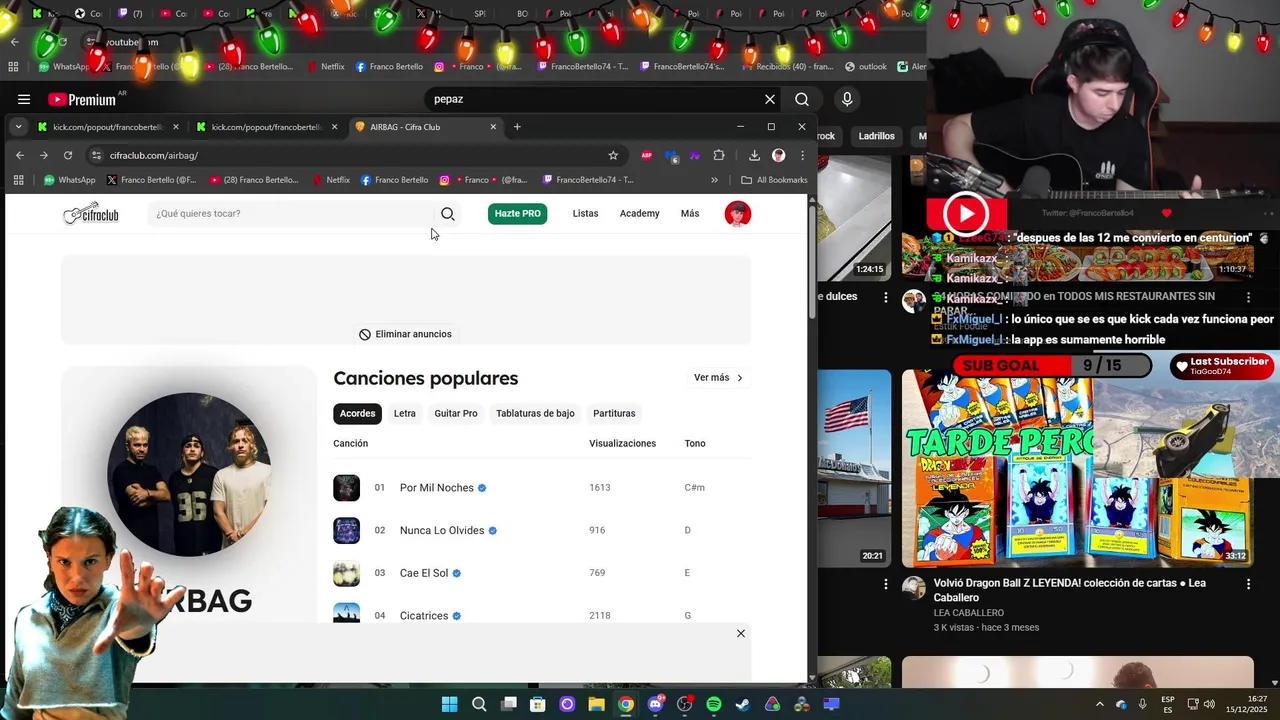Open the Volvió Dragon Ball Z LEYENDA video title
1280x720 pixels.
[x=1069, y=590]
